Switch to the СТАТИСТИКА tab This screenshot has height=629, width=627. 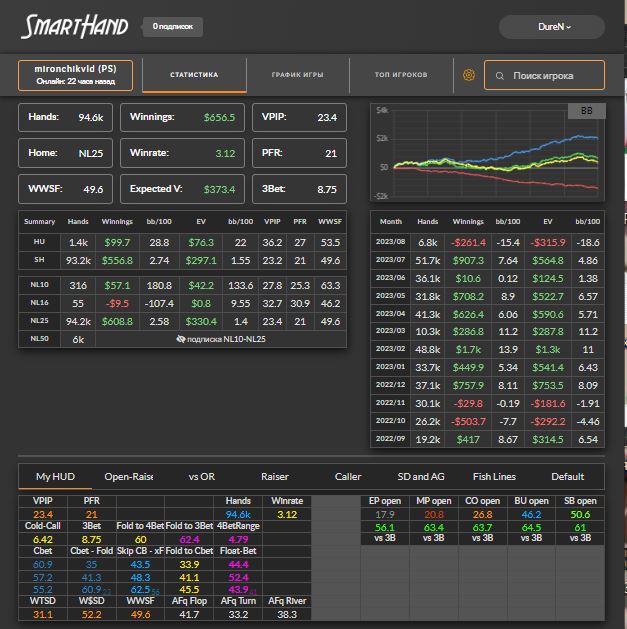click(194, 75)
